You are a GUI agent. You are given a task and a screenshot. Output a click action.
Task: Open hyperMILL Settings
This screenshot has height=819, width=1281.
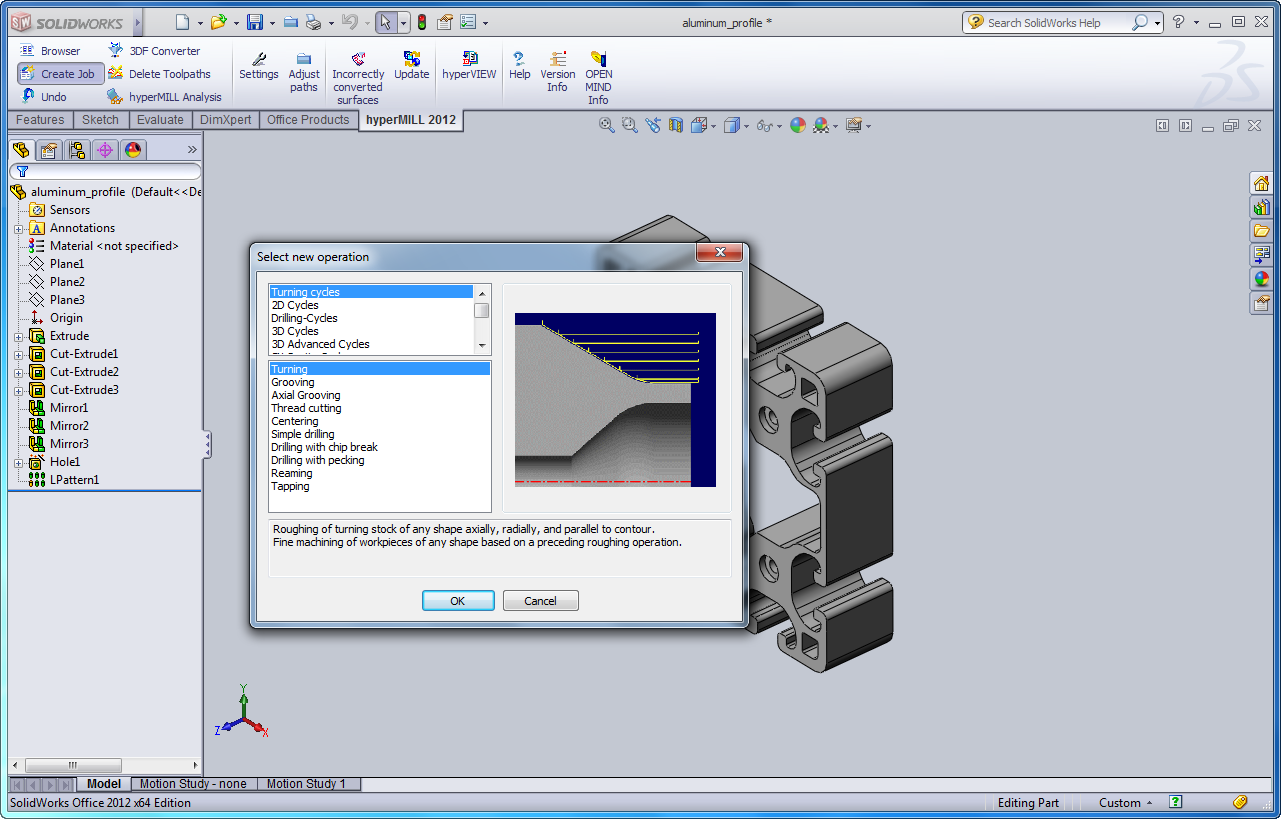click(259, 66)
